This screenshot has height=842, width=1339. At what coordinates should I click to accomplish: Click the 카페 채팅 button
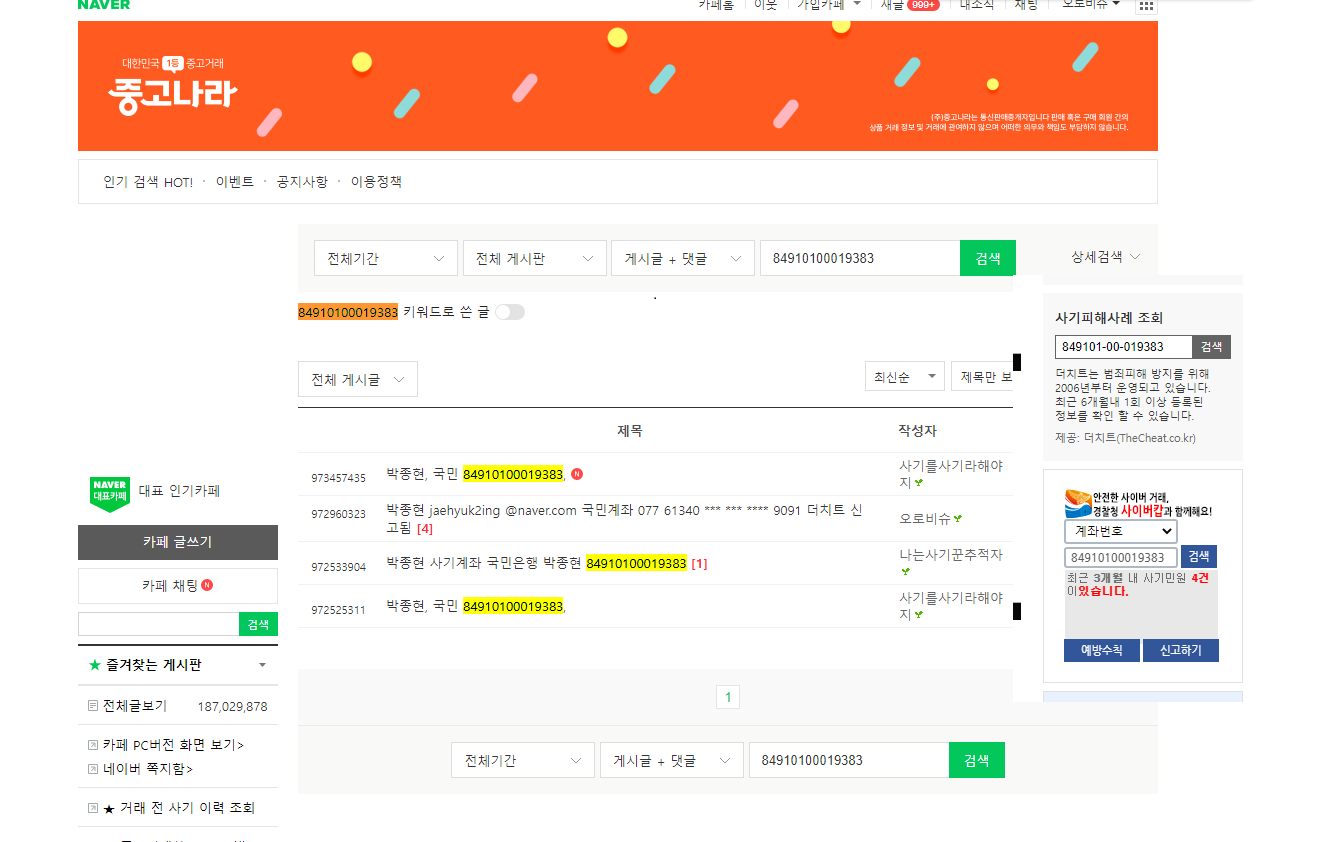click(178, 586)
